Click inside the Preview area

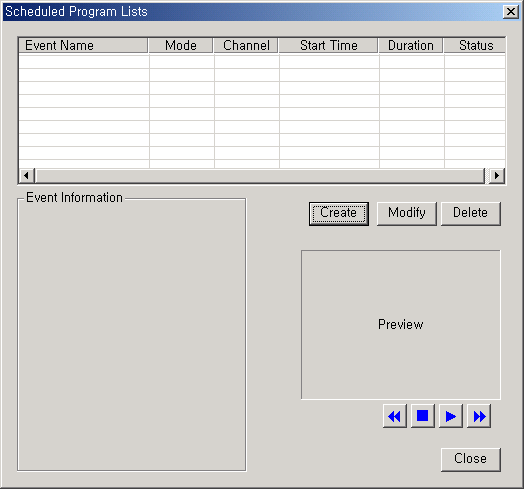(x=401, y=325)
